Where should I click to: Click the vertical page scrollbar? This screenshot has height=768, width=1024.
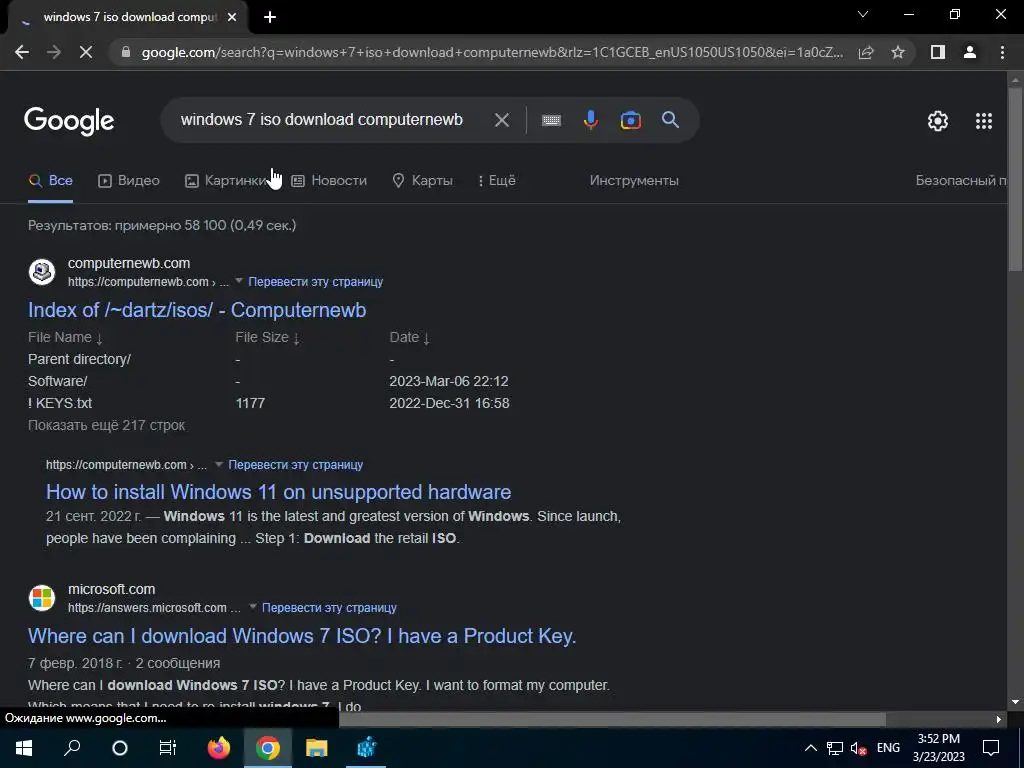point(1015,178)
